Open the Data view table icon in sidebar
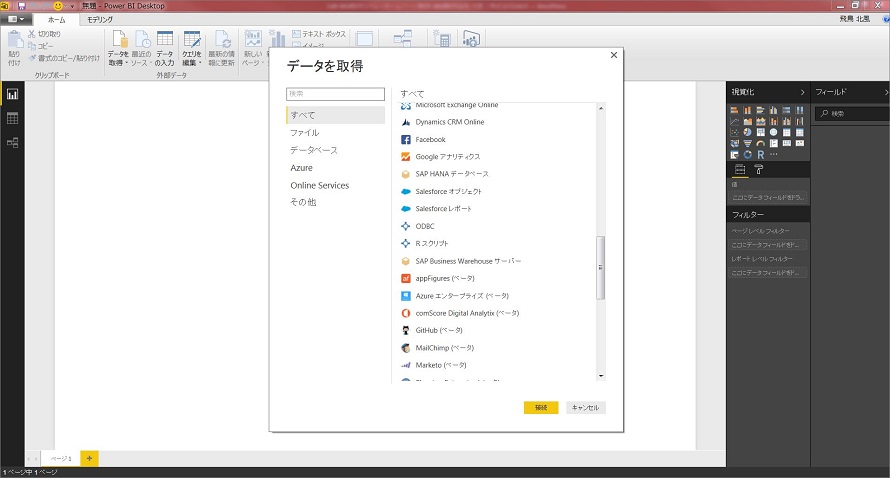890x478 pixels. tap(12, 118)
